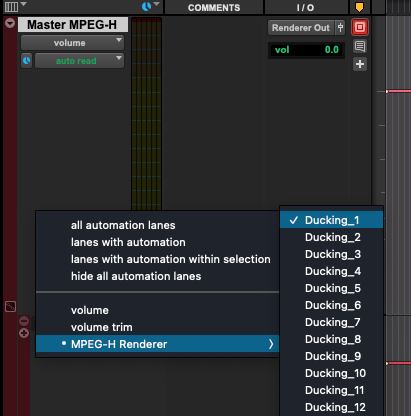Viewport: 411px width, 416px height.
Task: Click the track view columns icon
Action: click(11, 7)
